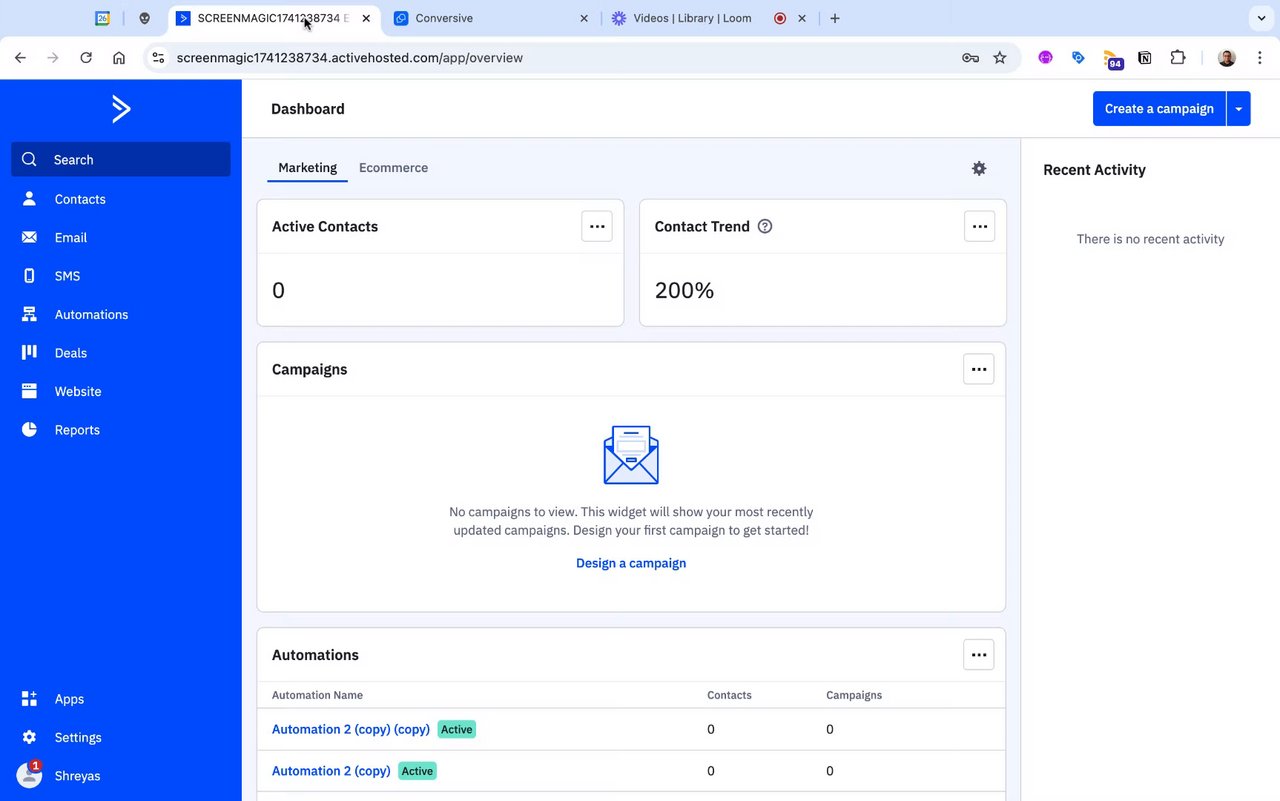Open Contacts from the sidebar icon
The width and height of the screenshot is (1280, 801).
(x=29, y=199)
